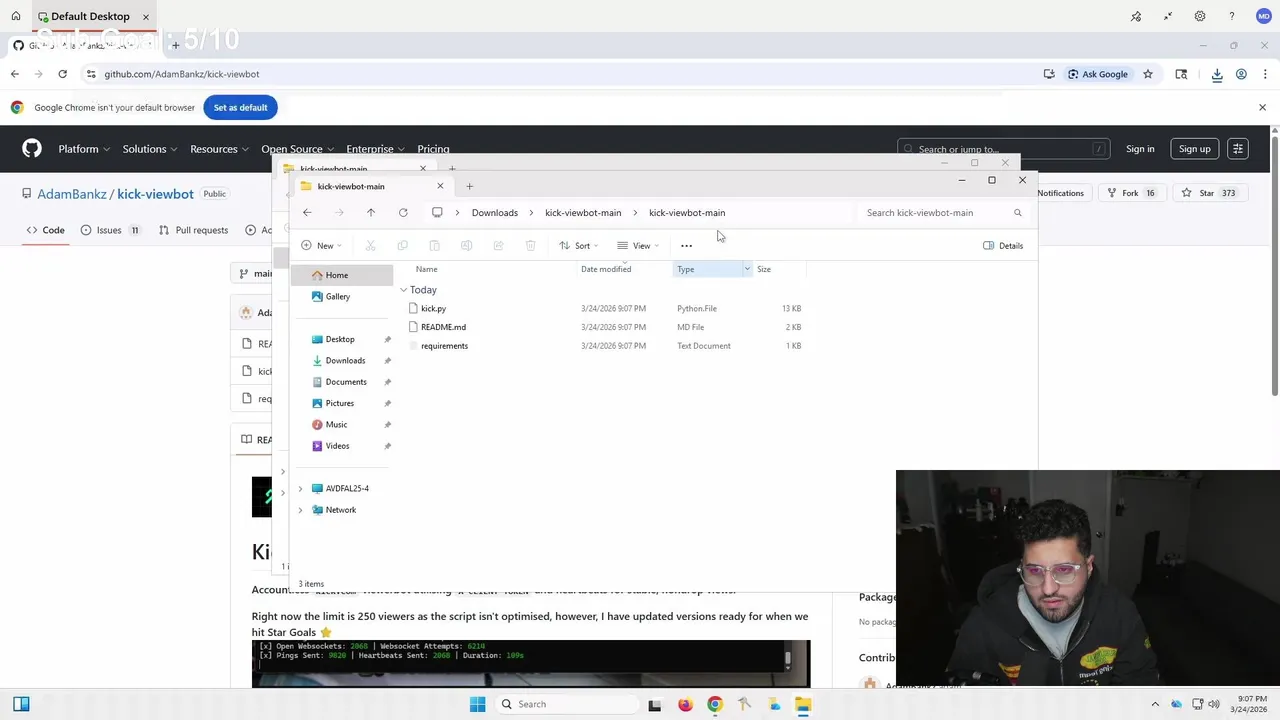Open the Solutions menu on GitHub
The image size is (1280, 720).
pyautogui.click(x=150, y=149)
